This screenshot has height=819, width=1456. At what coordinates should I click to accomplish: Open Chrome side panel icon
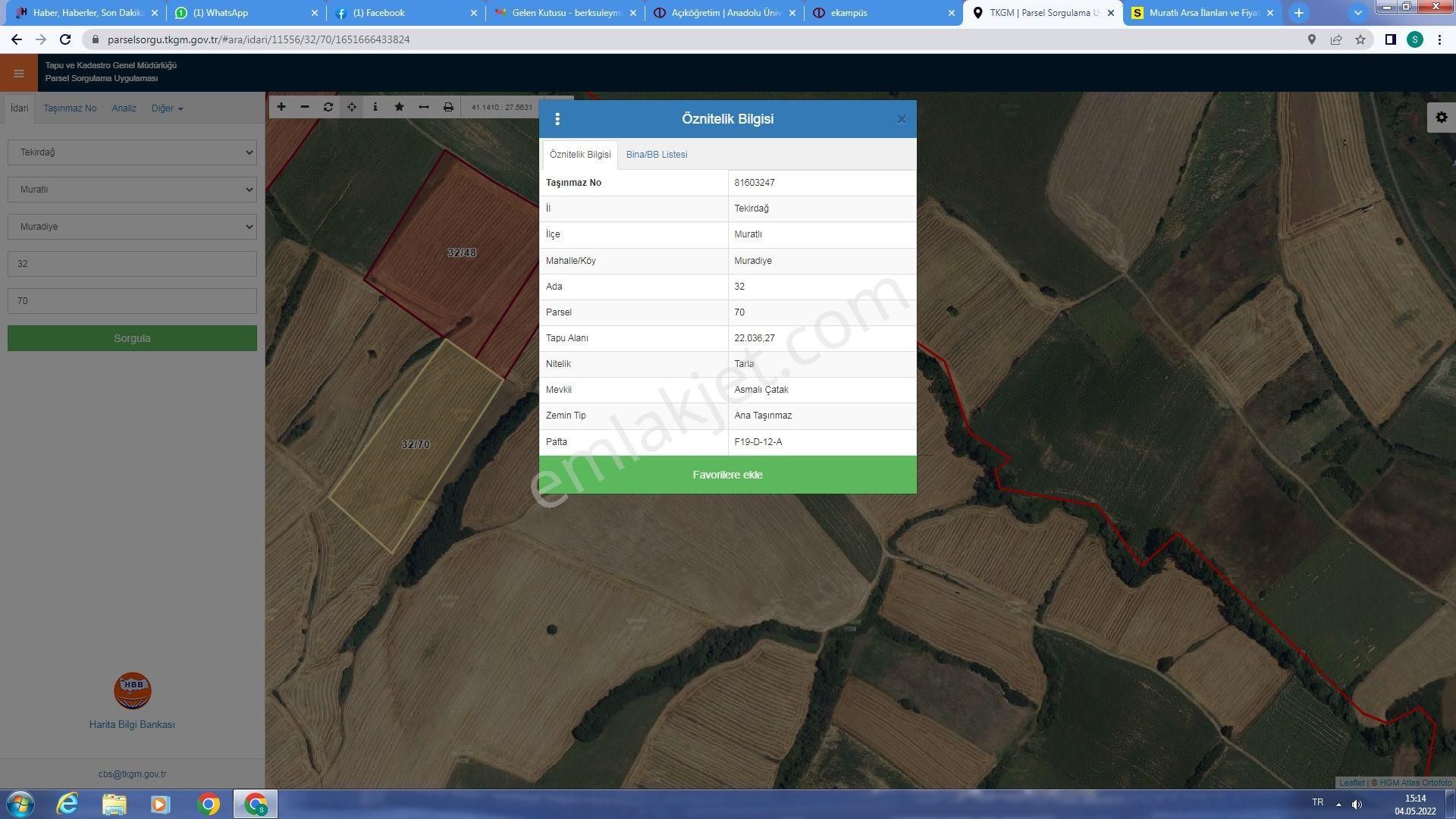[1391, 39]
